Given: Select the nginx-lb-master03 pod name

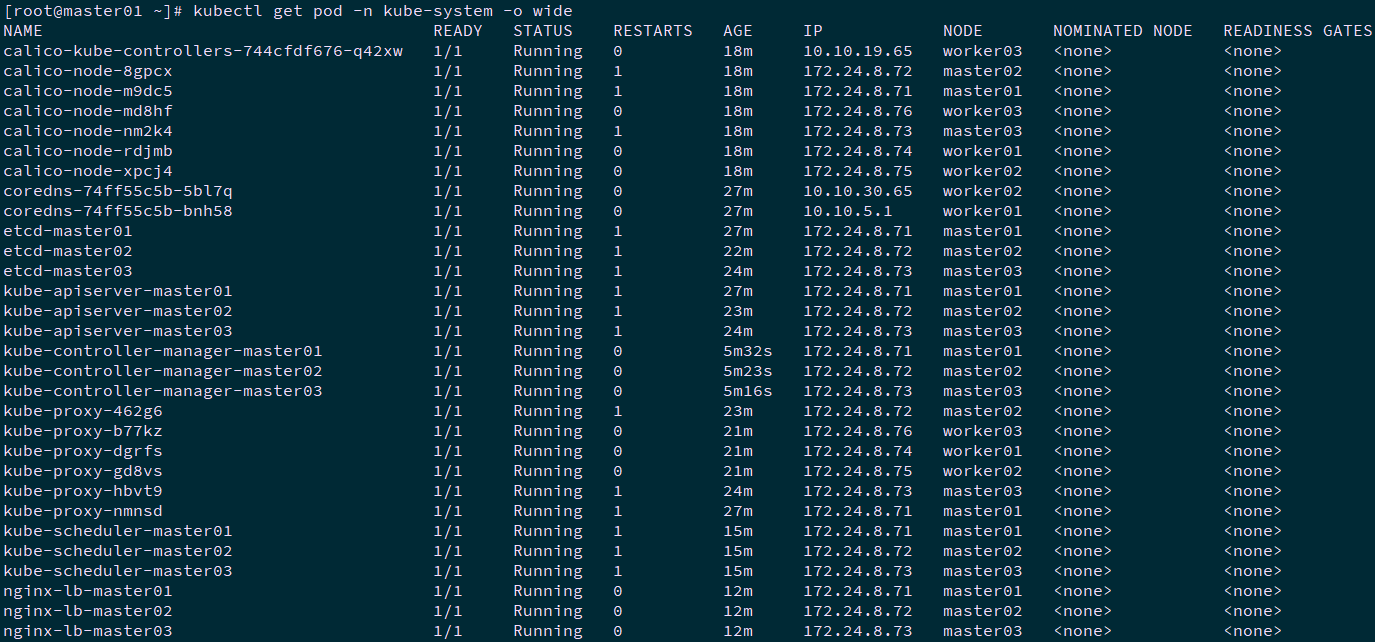Looking at the screenshot, I should coord(87,631).
